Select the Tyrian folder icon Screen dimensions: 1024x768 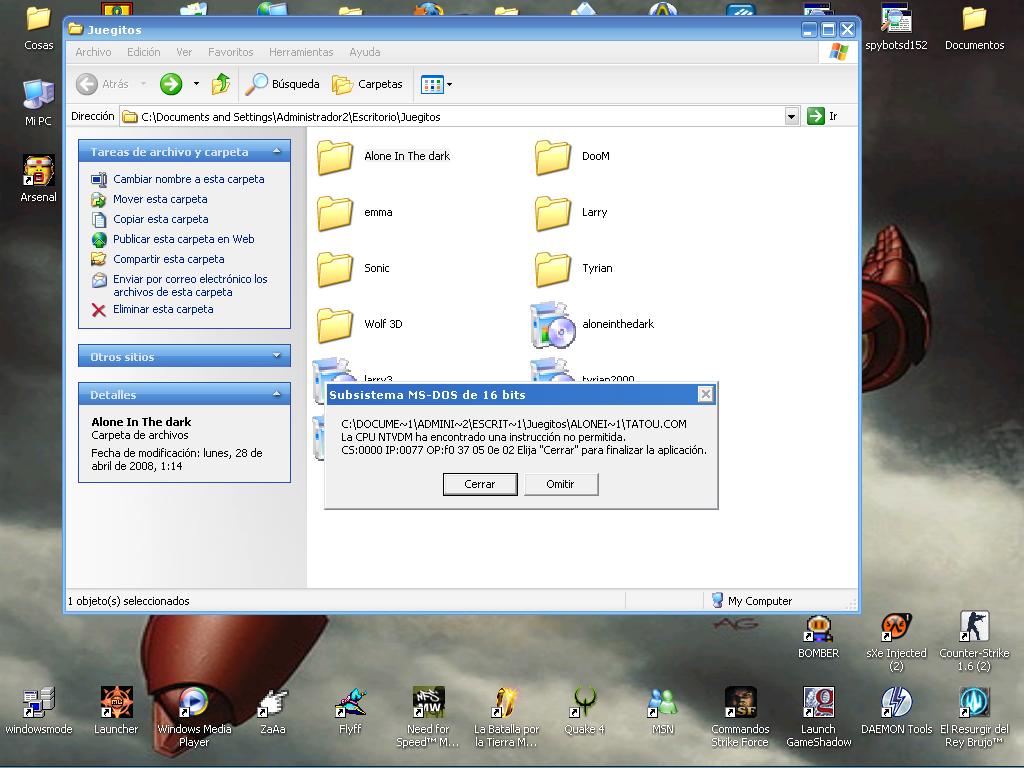point(552,269)
